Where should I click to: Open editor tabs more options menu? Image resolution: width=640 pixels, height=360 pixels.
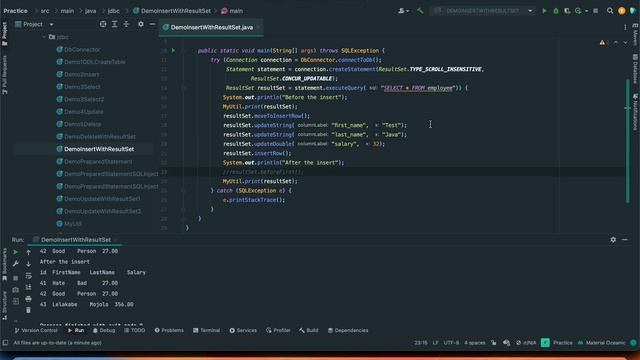click(625, 27)
